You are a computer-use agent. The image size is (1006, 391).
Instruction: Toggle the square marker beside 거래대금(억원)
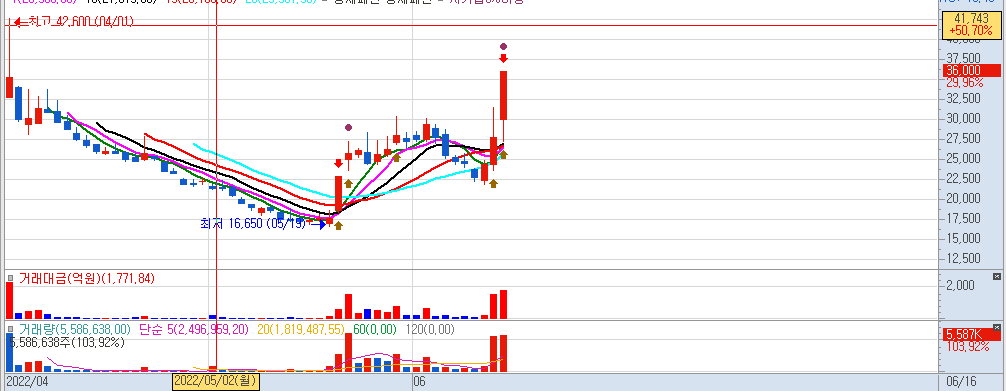point(10,278)
